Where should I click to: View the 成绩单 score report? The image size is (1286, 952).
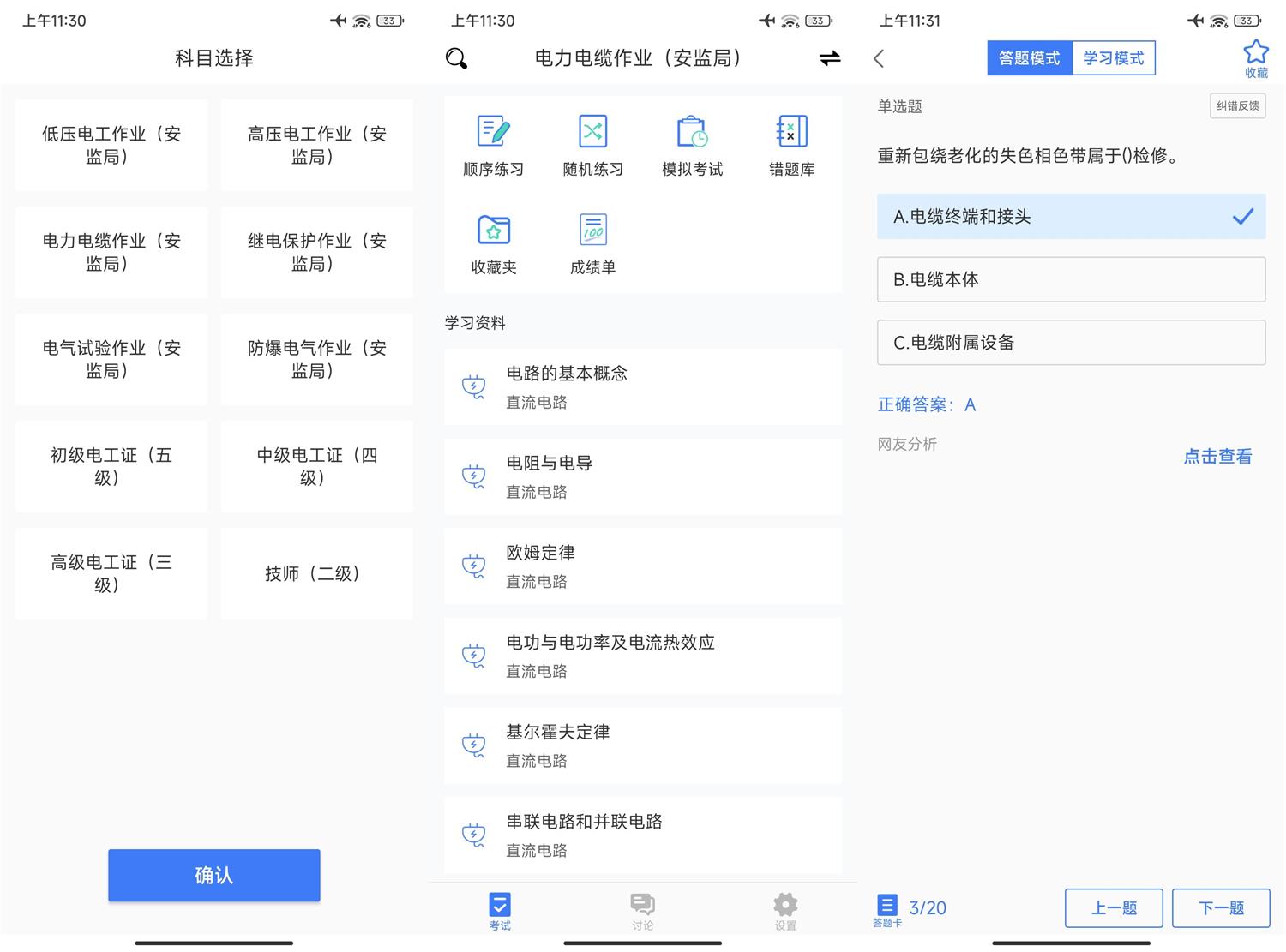click(x=592, y=242)
